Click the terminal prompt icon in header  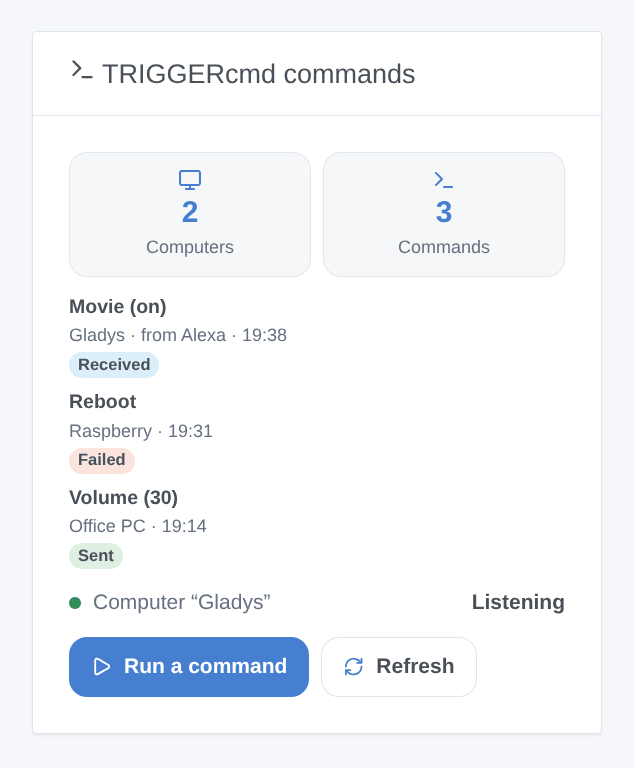coord(82,70)
